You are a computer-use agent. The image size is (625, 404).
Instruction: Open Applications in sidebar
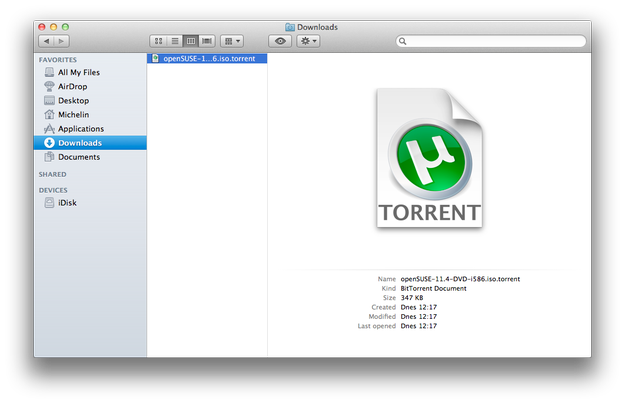tap(90, 129)
